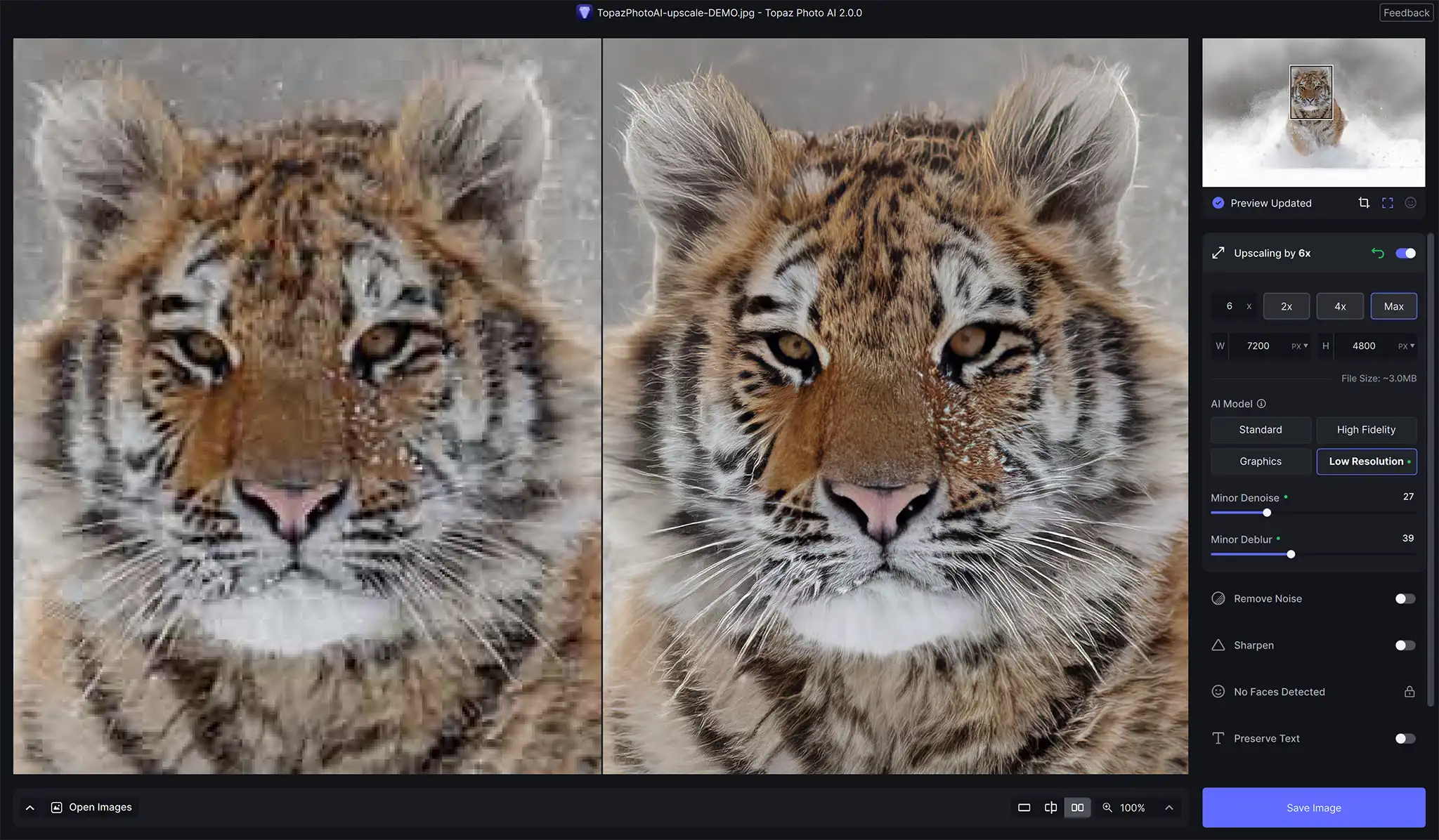The height and width of the screenshot is (840, 1439).
Task: Open the width PX unit dropdown
Action: pyautogui.click(x=1299, y=346)
